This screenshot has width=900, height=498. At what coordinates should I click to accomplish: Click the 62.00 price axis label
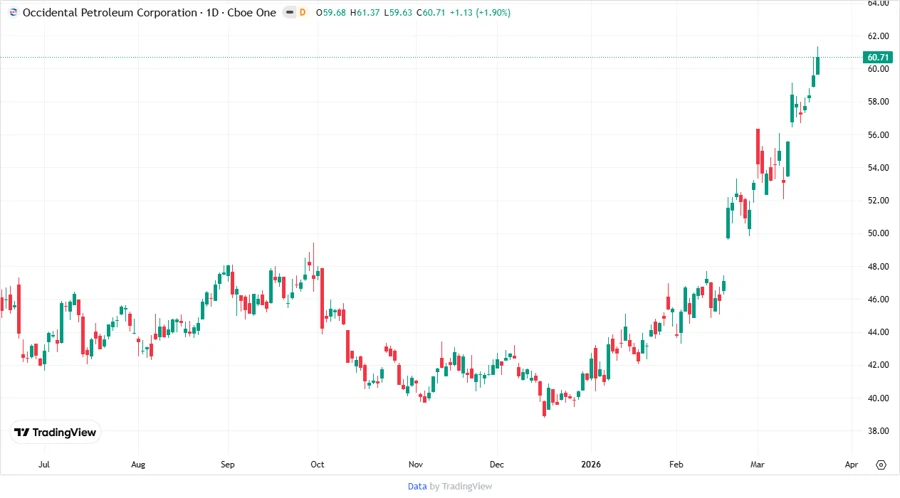pyautogui.click(x=878, y=36)
